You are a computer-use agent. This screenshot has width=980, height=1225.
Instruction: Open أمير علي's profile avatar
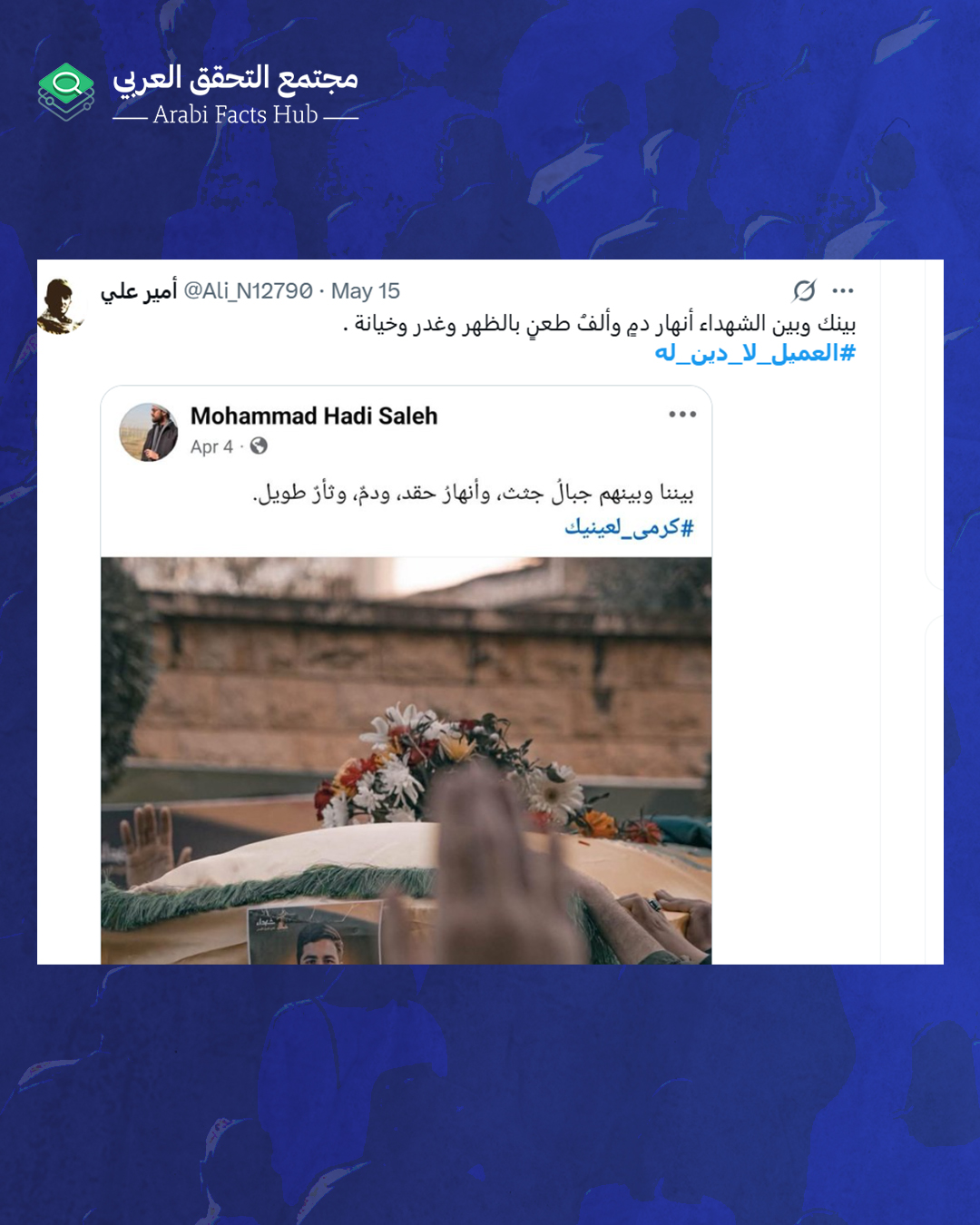click(60, 307)
